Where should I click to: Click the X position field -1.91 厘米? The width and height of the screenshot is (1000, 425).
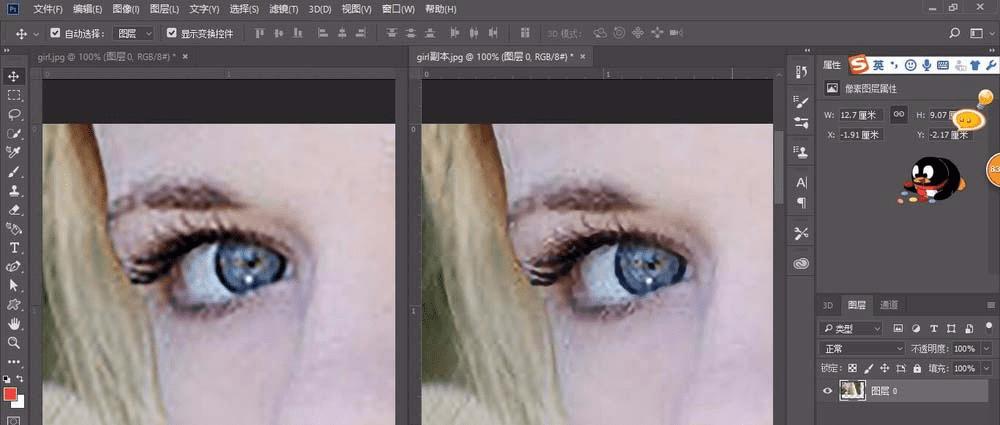860,135
